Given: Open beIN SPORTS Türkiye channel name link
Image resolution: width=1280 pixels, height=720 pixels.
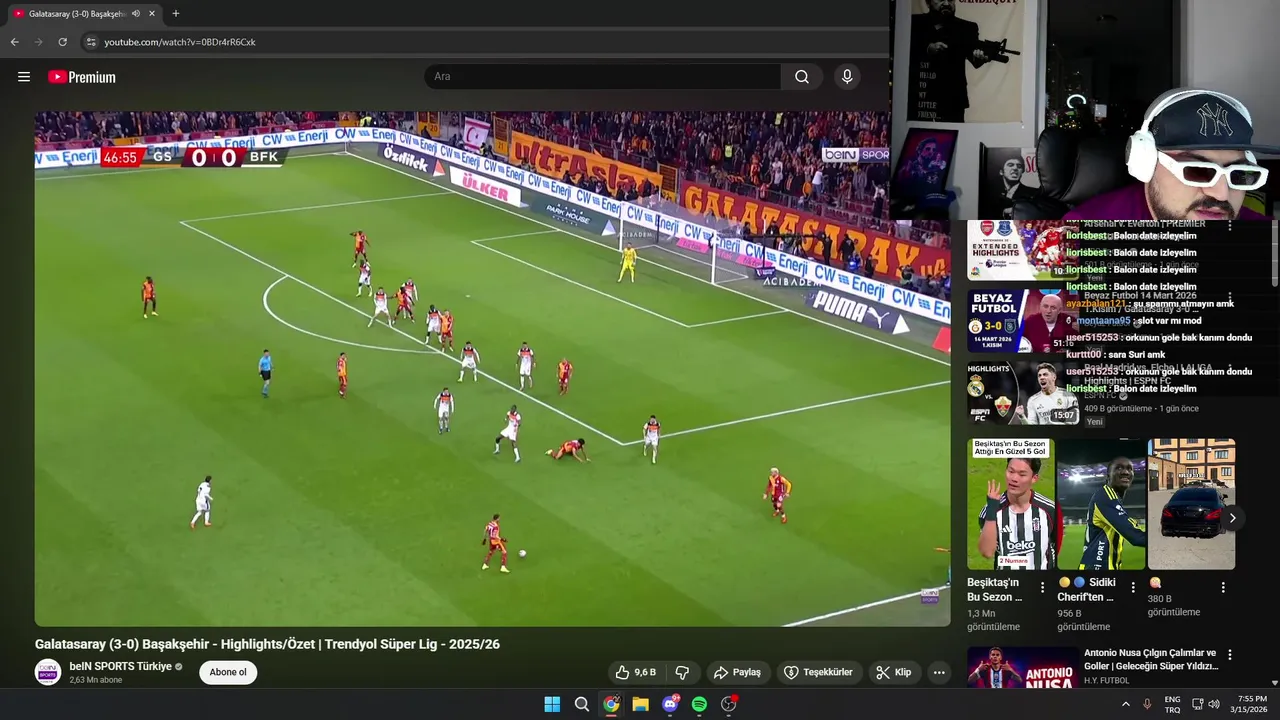Looking at the screenshot, I should pyautogui.click(x=120, y=666).
